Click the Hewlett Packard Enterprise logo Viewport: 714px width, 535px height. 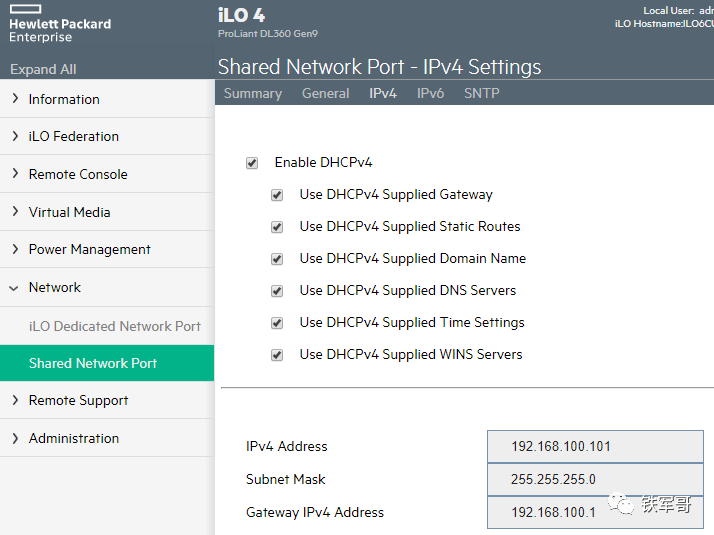point(60,30)
